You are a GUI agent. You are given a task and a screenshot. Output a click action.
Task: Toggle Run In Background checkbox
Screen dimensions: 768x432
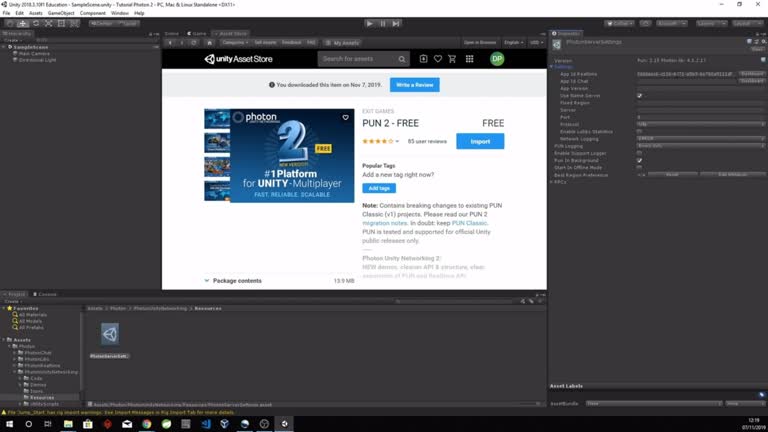[x=639, y=161]
